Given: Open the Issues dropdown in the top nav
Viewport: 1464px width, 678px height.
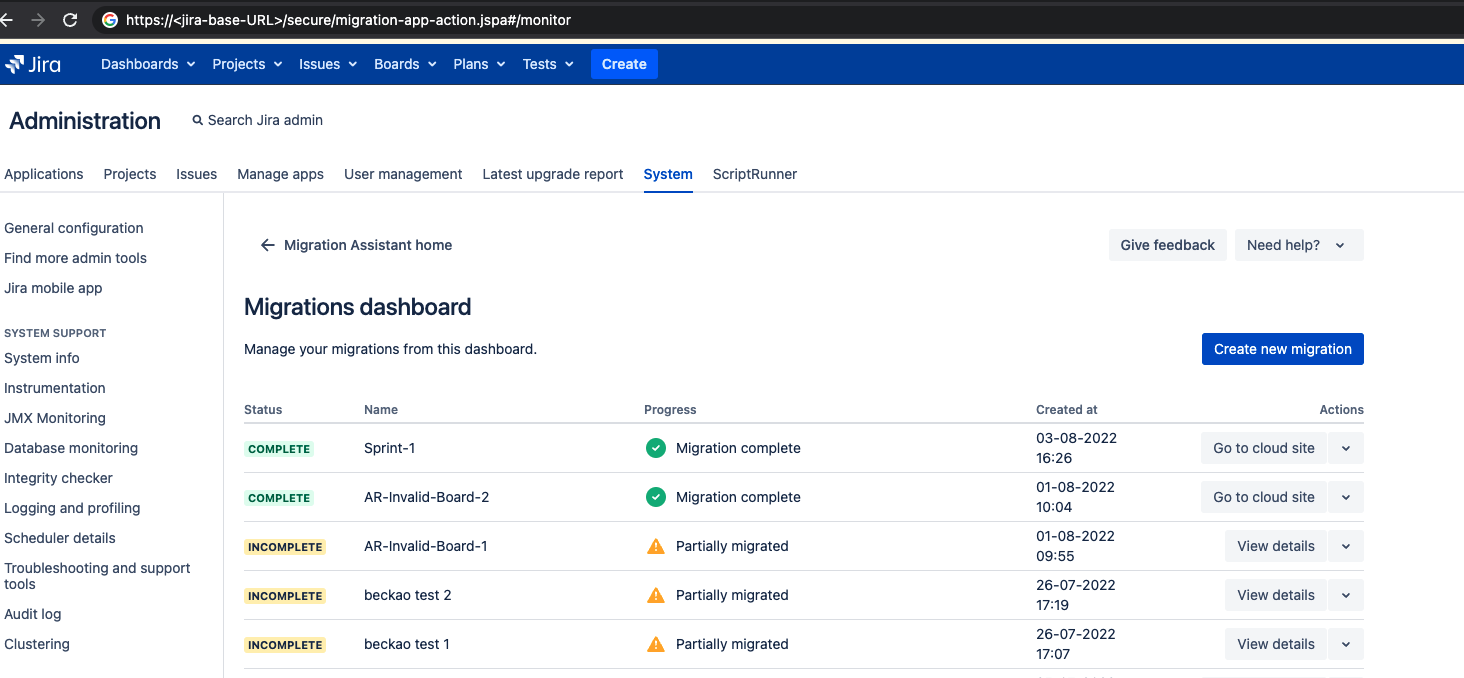Looking at the screenshot, I should (328, 64).
